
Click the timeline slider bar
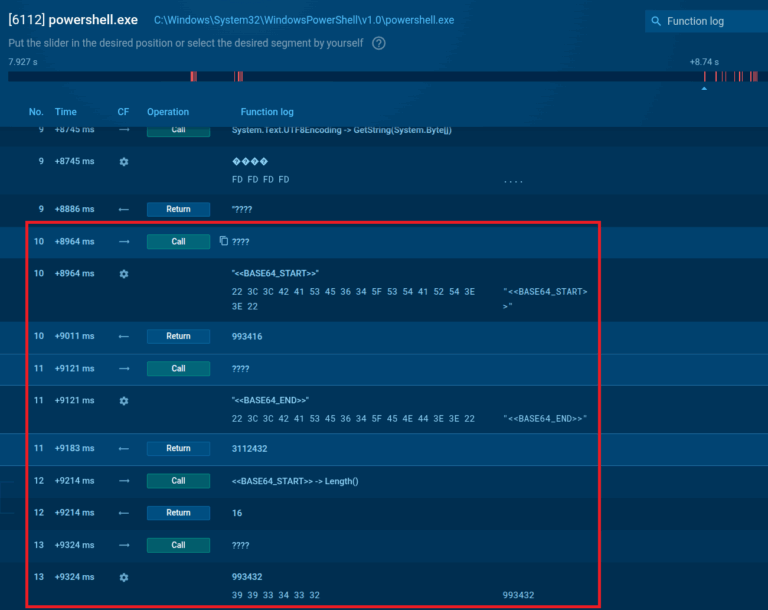point(380,77)
